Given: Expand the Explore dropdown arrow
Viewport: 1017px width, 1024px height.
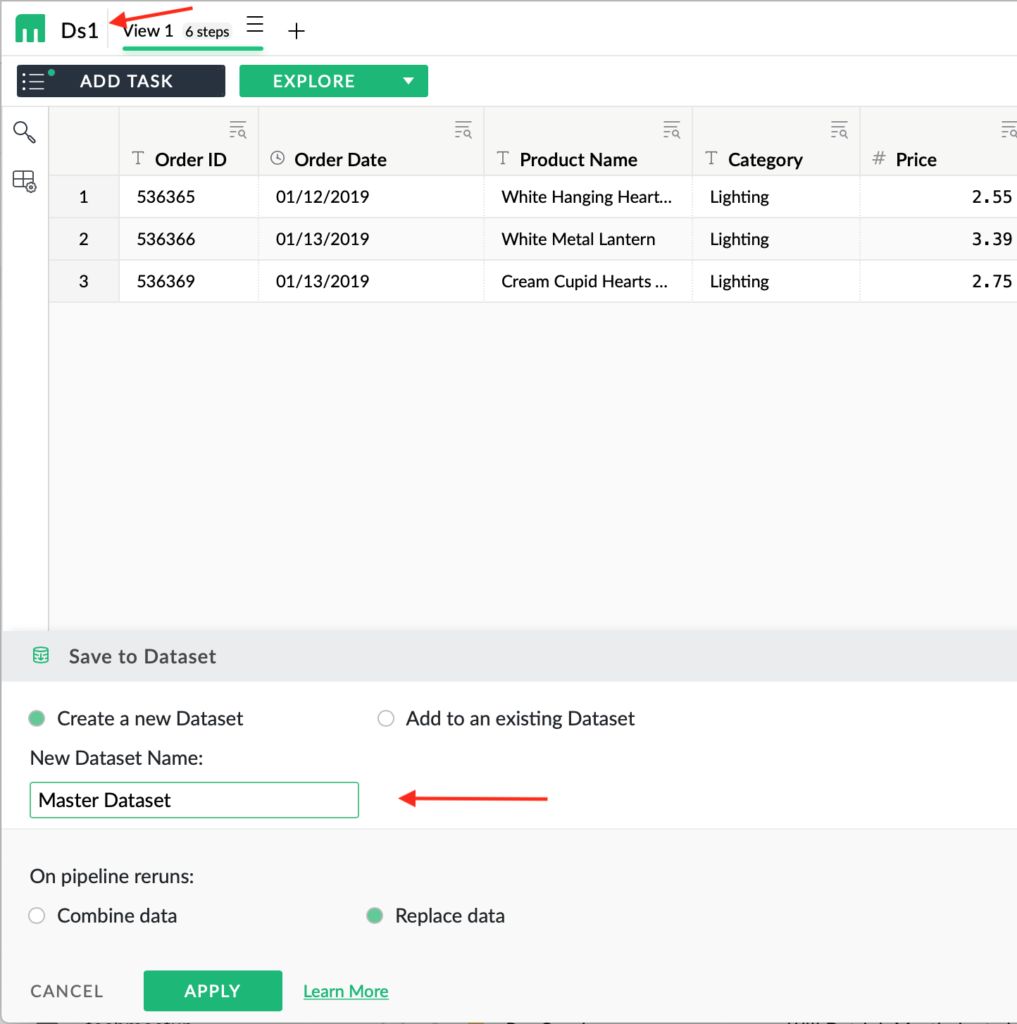Looking at the screenshot, I should pyautogui.click(x=408, y=81).
